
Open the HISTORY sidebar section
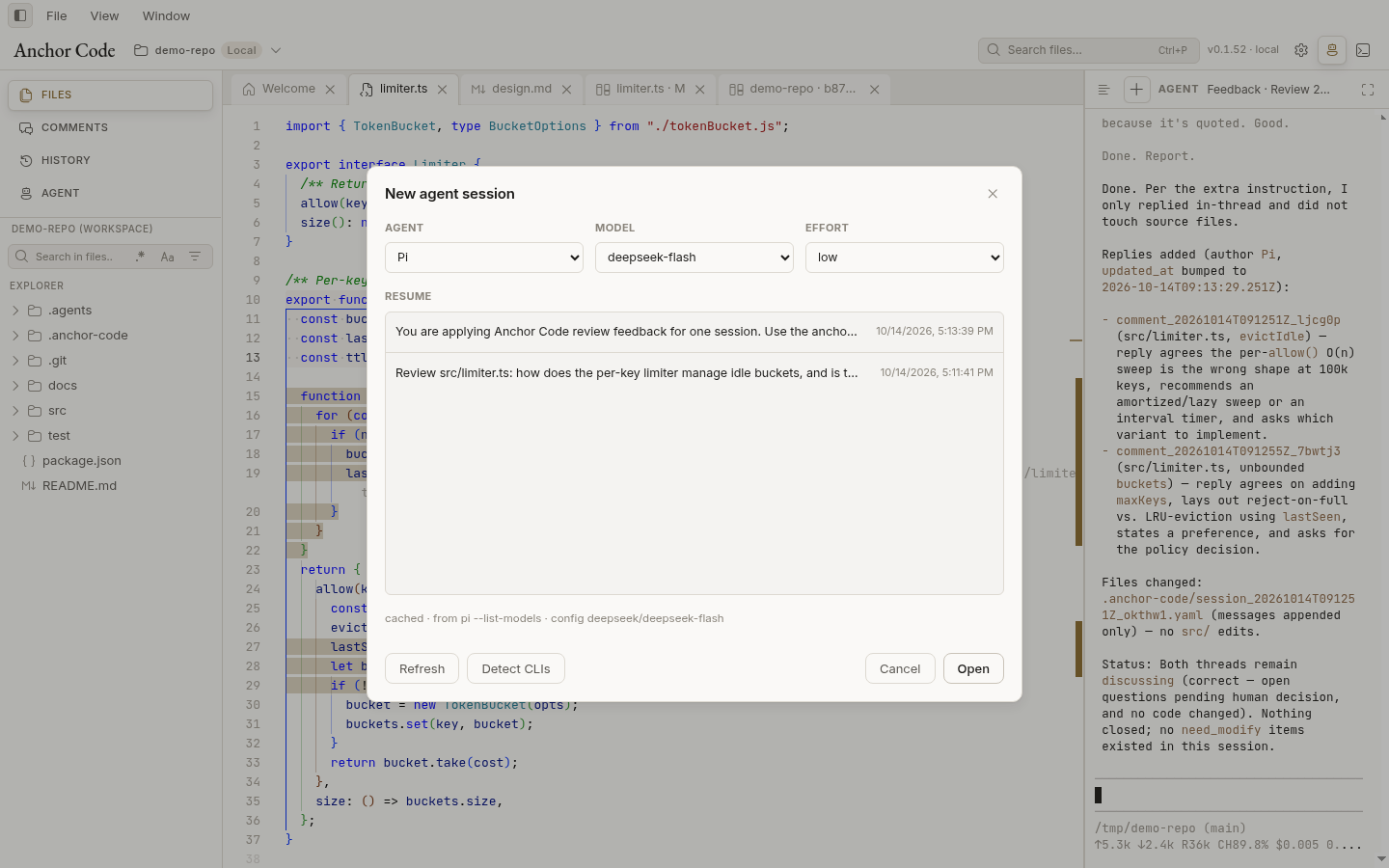[111, 160]
